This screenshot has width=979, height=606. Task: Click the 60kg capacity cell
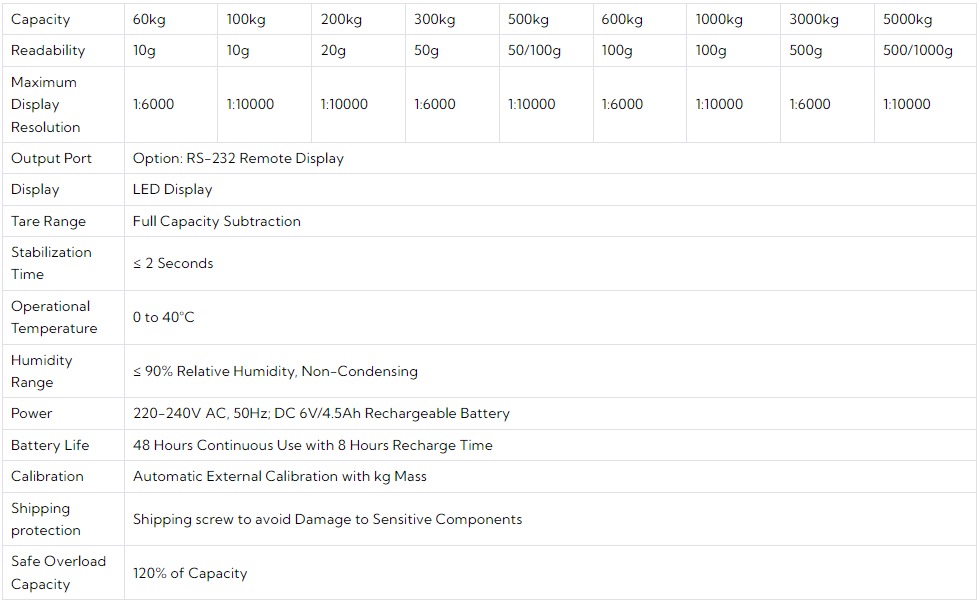149,19
